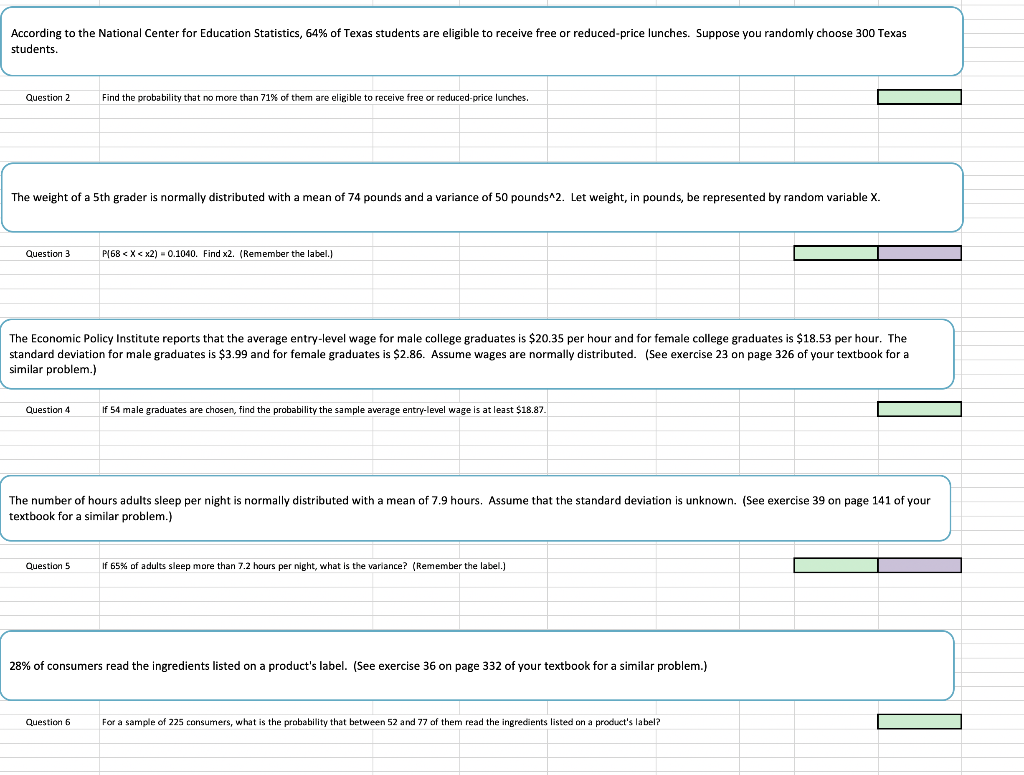Image resolution: width=1024 pixels, height=775 pixels.
Task: Select the purple label cell for Question 5
Action: tap(920, 565)
